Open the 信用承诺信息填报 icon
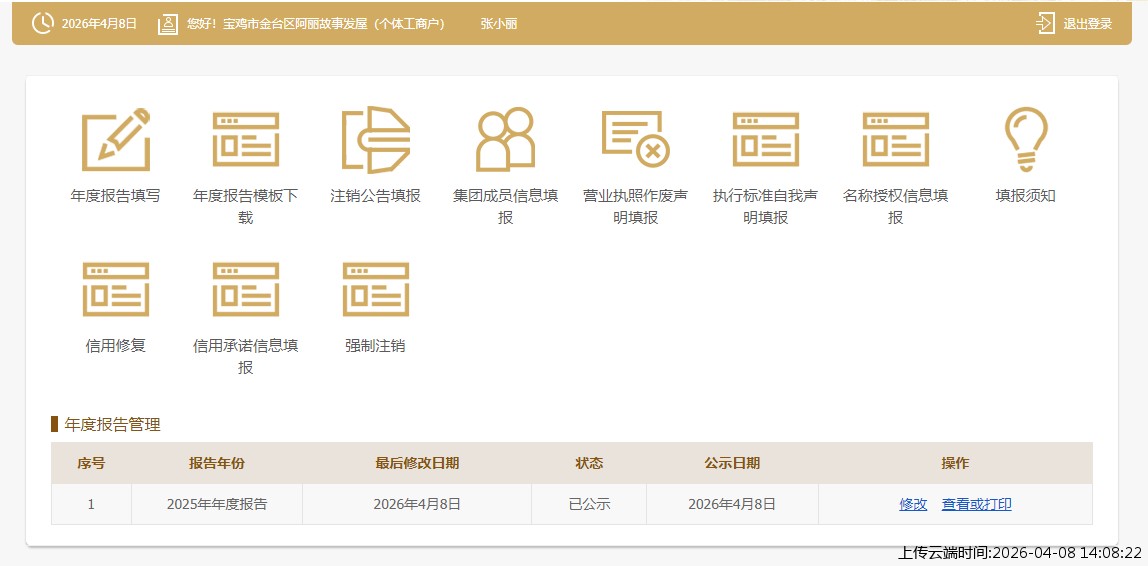Screen dimensions: 1148x566 click(246, 290)
